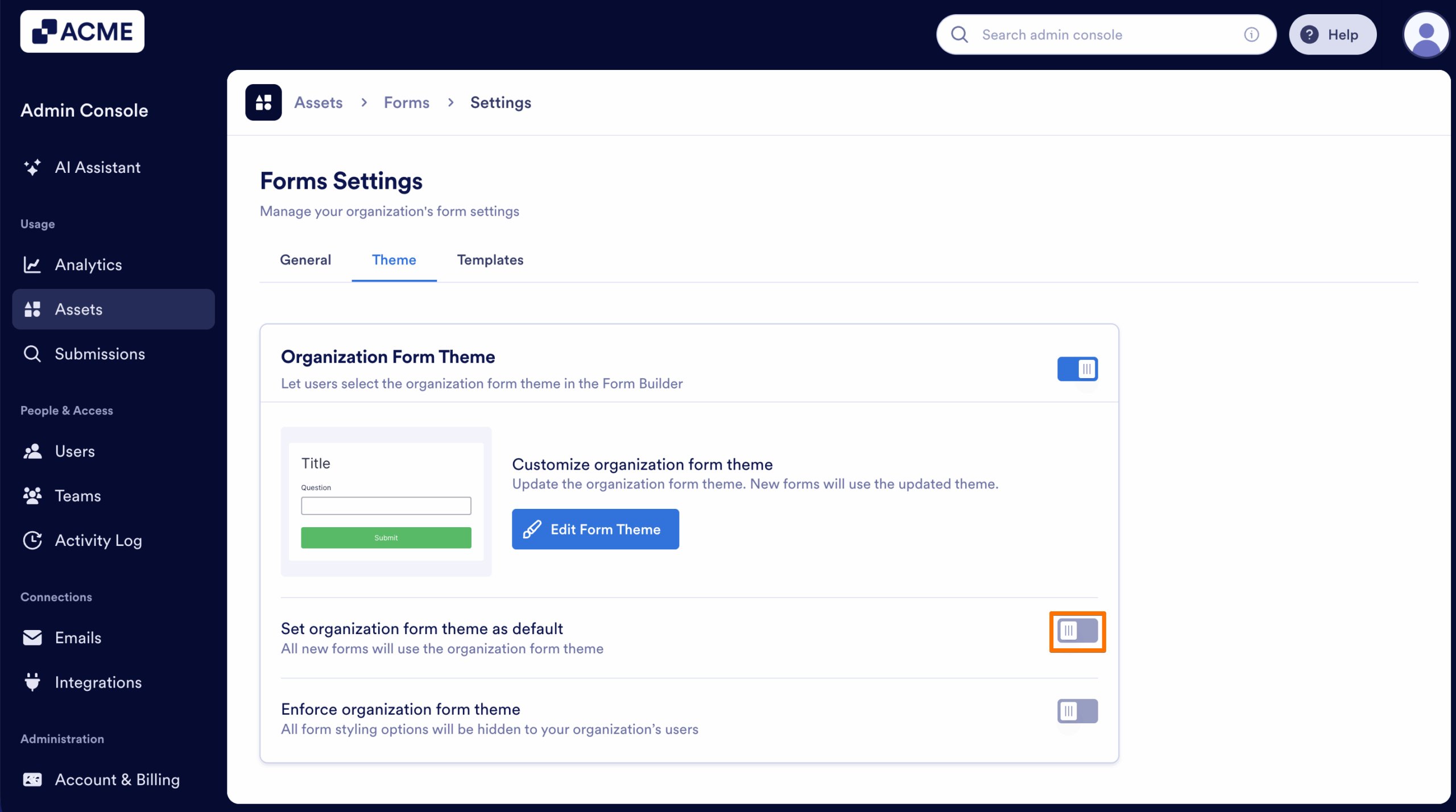The width and height of the screenshot is (1456, 812).
Task: Open the user profile avatar menu
Action: point(1425,34)
